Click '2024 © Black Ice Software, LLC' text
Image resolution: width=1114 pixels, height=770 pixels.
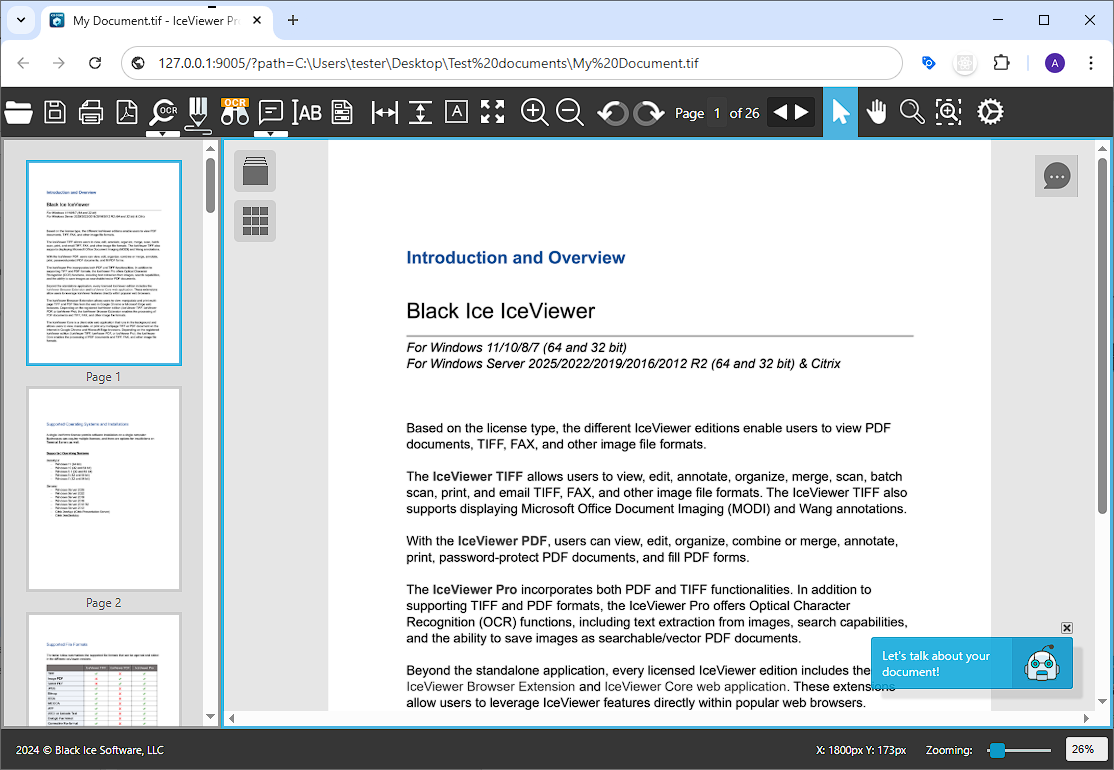(90, 750)
